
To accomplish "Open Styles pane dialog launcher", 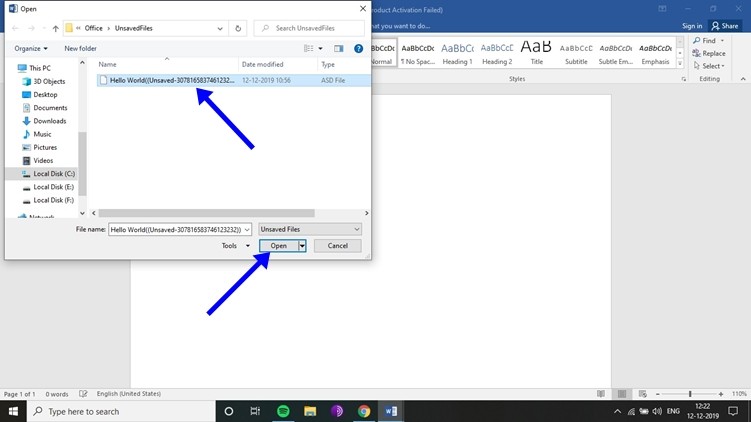I will click(683, 79).
